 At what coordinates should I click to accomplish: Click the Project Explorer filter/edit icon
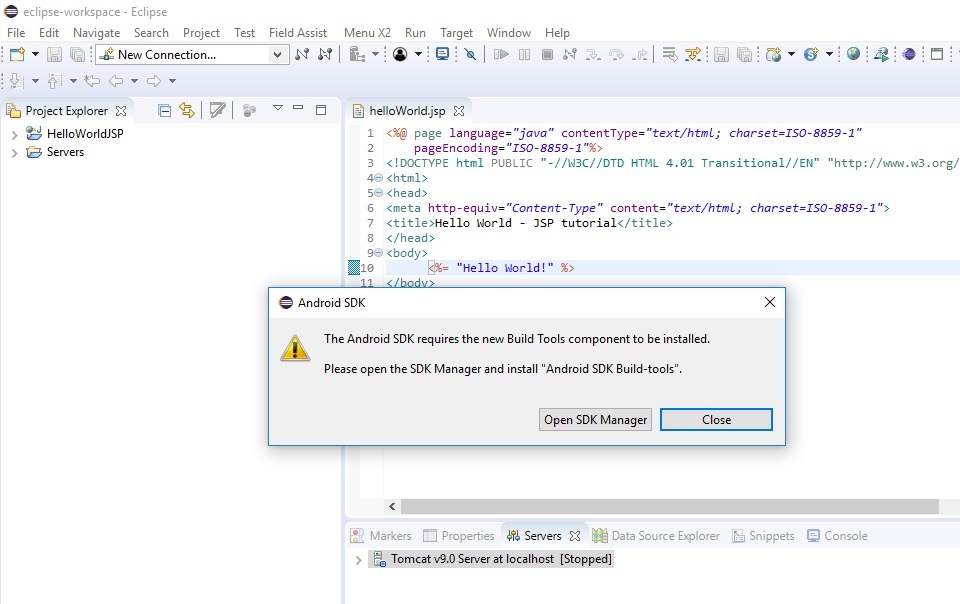pos(217,110)
